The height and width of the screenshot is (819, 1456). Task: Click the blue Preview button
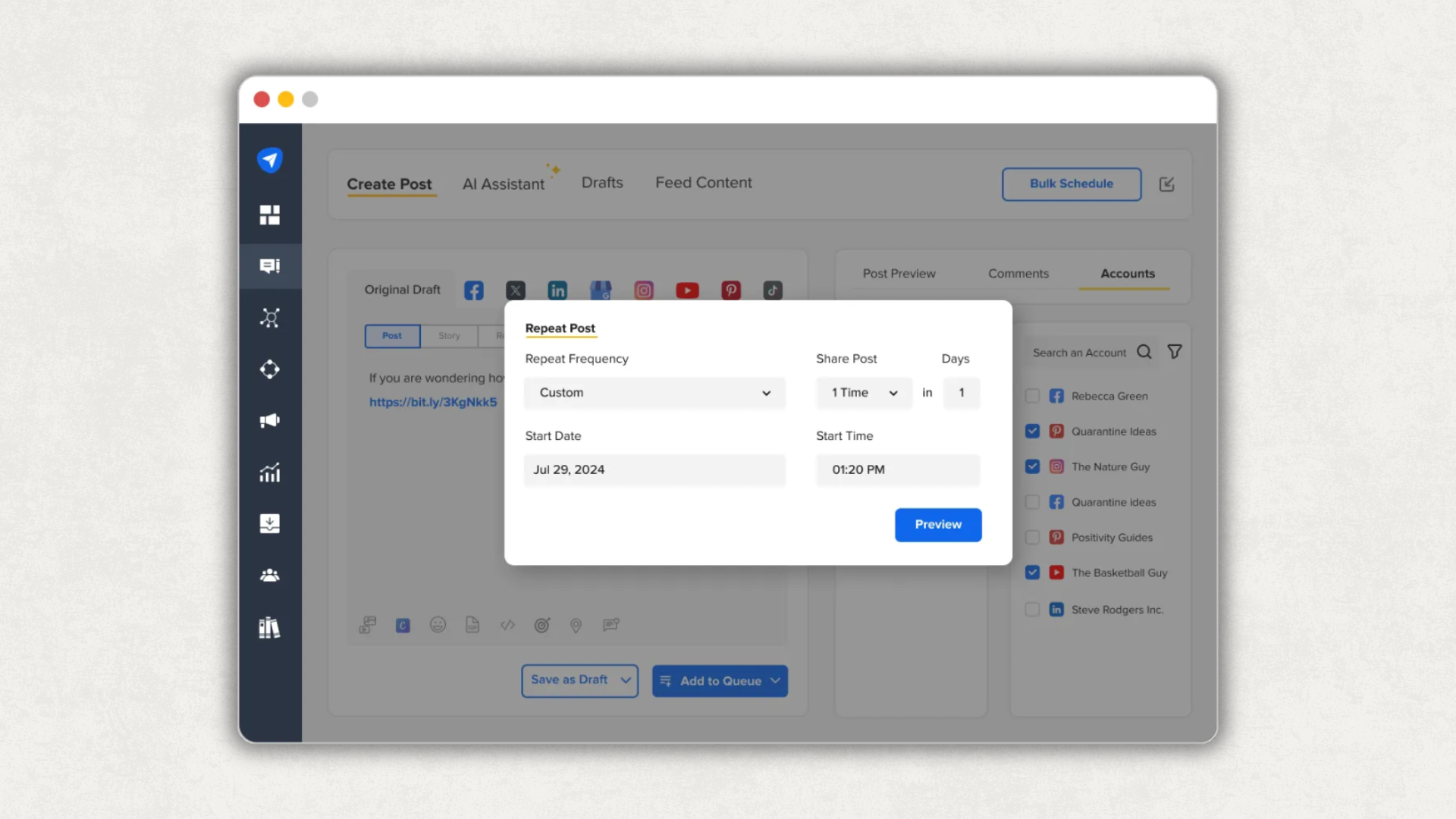pos(938,525)
